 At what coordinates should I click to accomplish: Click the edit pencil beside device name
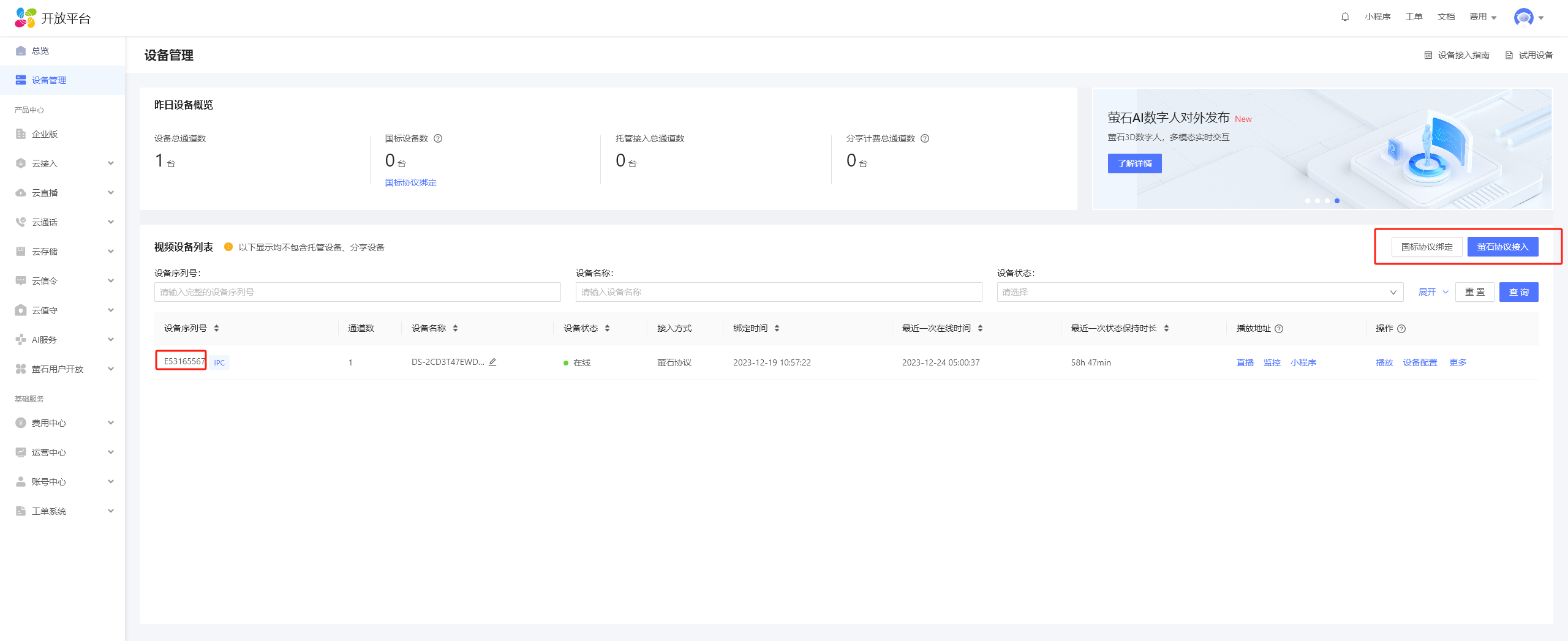[x=492, y=362]
